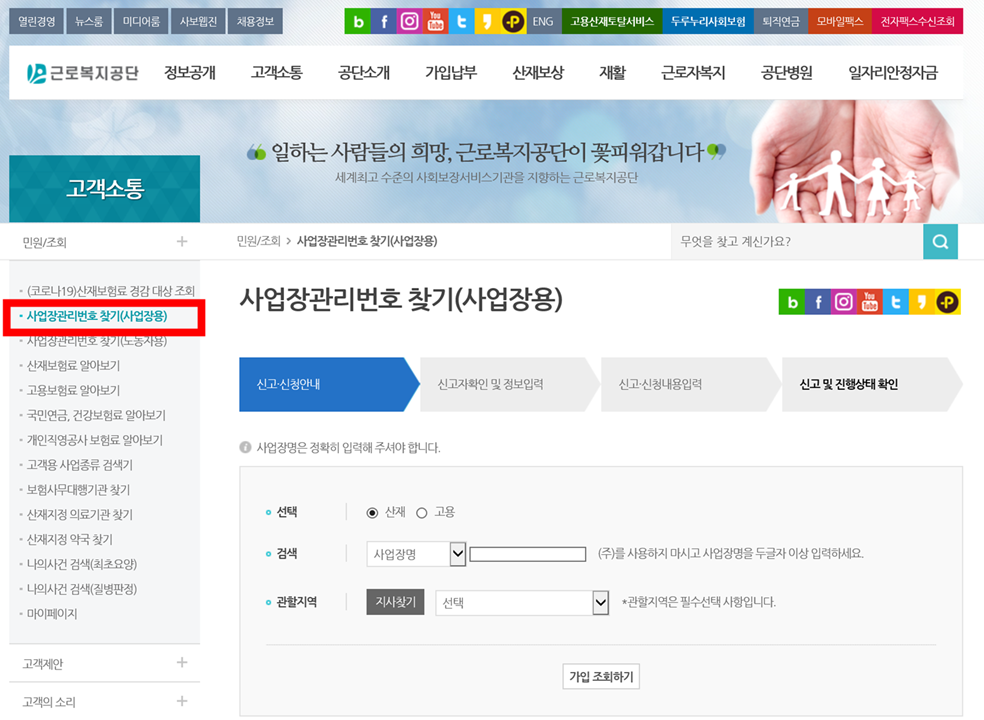The width and height of the screenshot is (984, 720).
Task: Open 산재지정 약국 찾기 in sidebar
Action: (69, 540)
